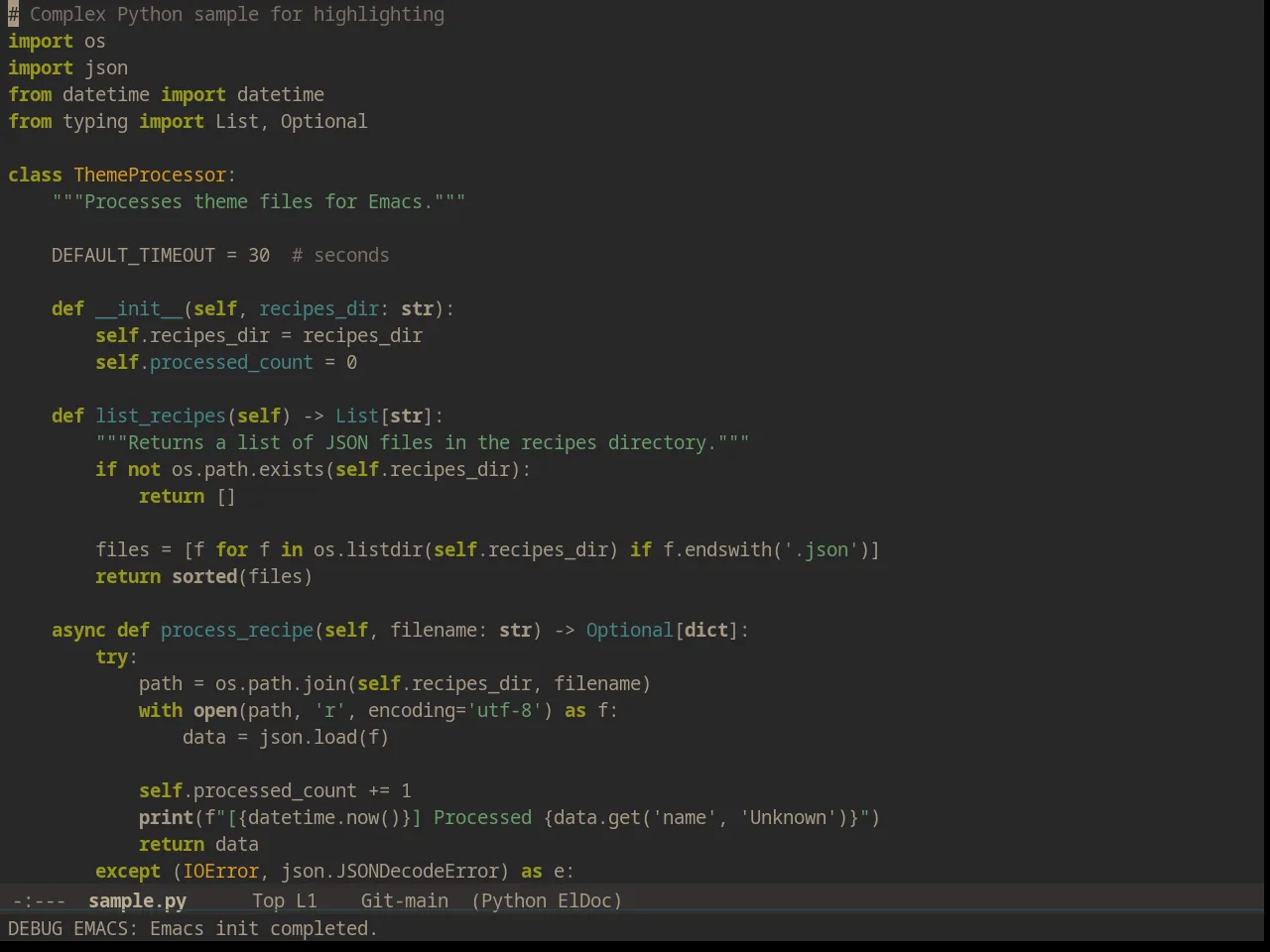Screen dimensions: 1270x952
Task: Click on os.path.join call
Action: click(280, 683)
